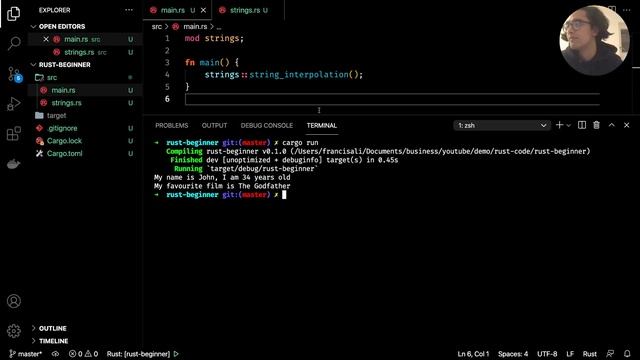The width and height of the screenshot is (640, 360).
Task: Open the Explorer view in activity bar
Action: pos(13,14)
